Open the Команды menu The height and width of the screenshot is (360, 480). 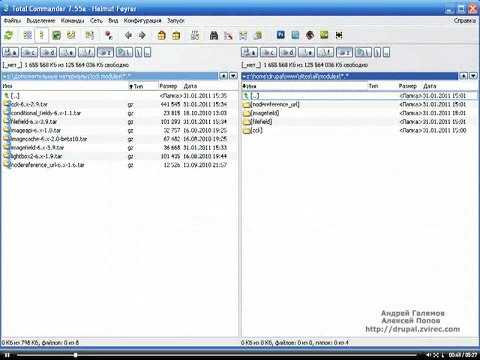point(72,21)
